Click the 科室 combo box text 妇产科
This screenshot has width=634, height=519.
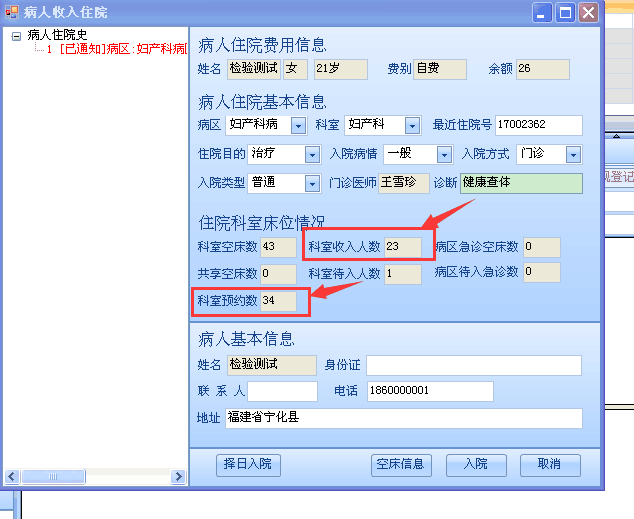click(x=366, y=124)
